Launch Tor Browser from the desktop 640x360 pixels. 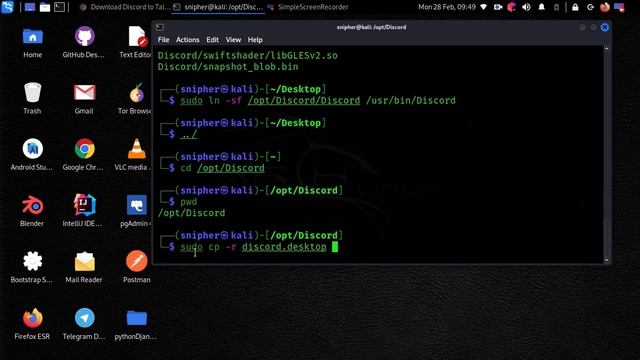136,98
